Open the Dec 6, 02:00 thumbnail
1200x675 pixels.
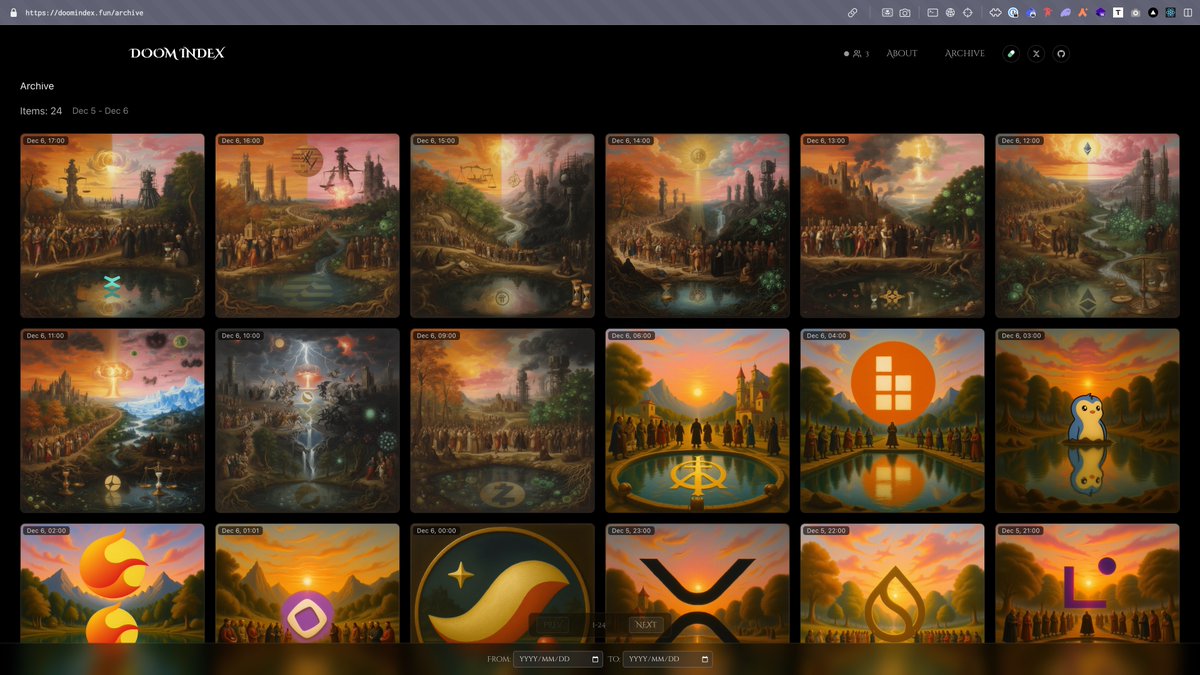click(x=112, y=583)
